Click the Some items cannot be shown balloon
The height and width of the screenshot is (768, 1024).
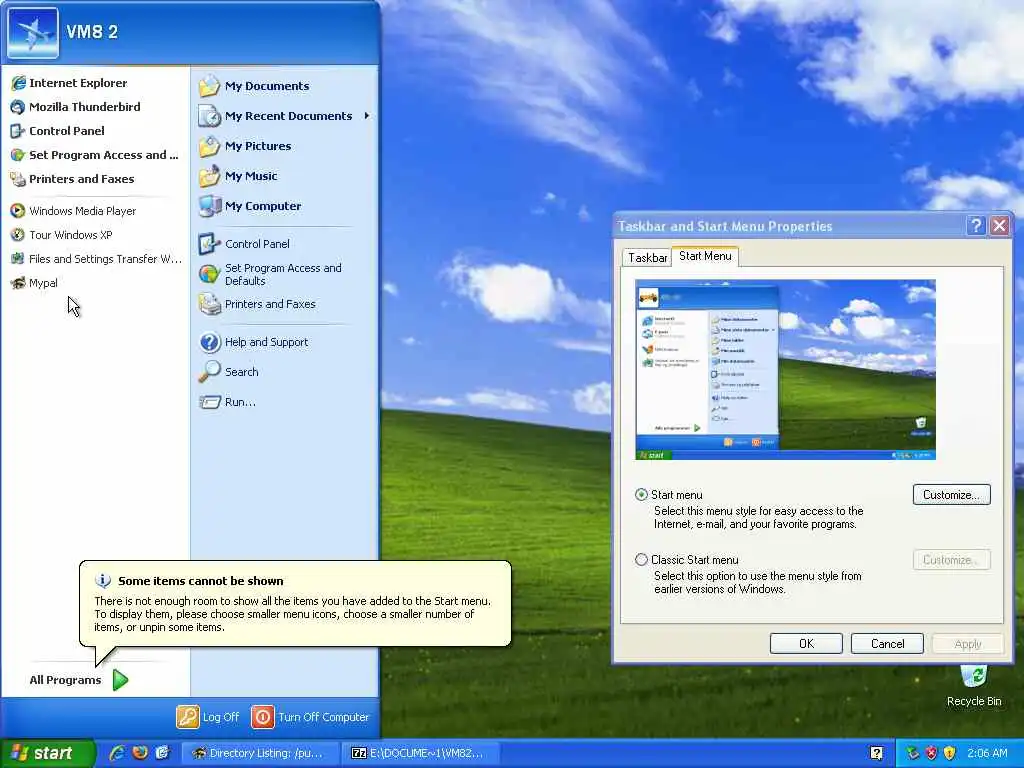[x=295, y=603]
